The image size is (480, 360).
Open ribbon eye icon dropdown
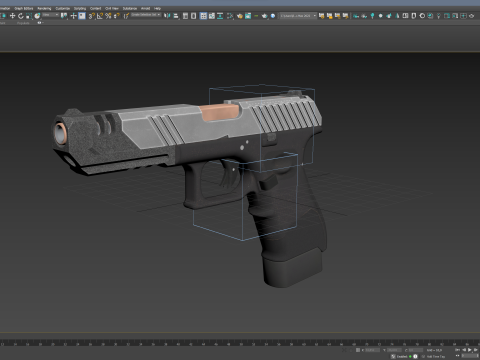coord(40,23)
